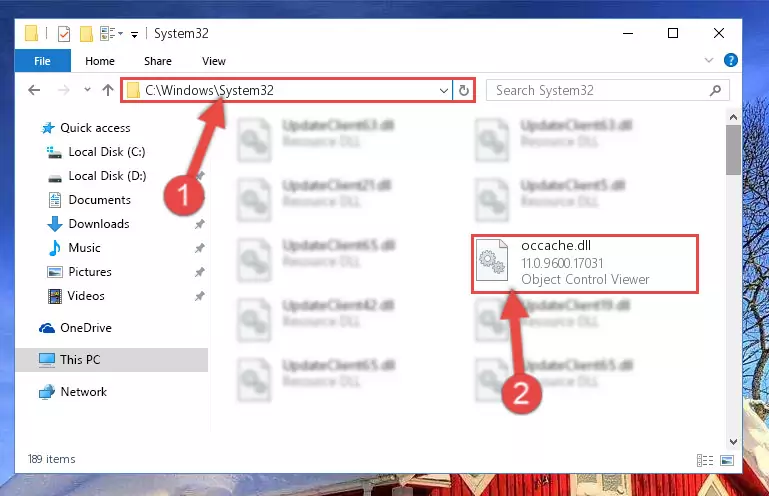769x496 pixels.
Task: Click the Properties quick access toolbar icon
Action: click(x=64, y=34)
